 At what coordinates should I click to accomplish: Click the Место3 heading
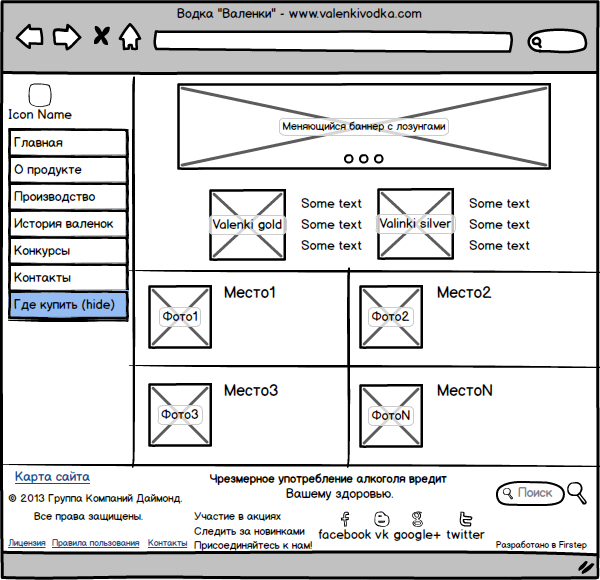pyautogui.click(x=251, y=391)
